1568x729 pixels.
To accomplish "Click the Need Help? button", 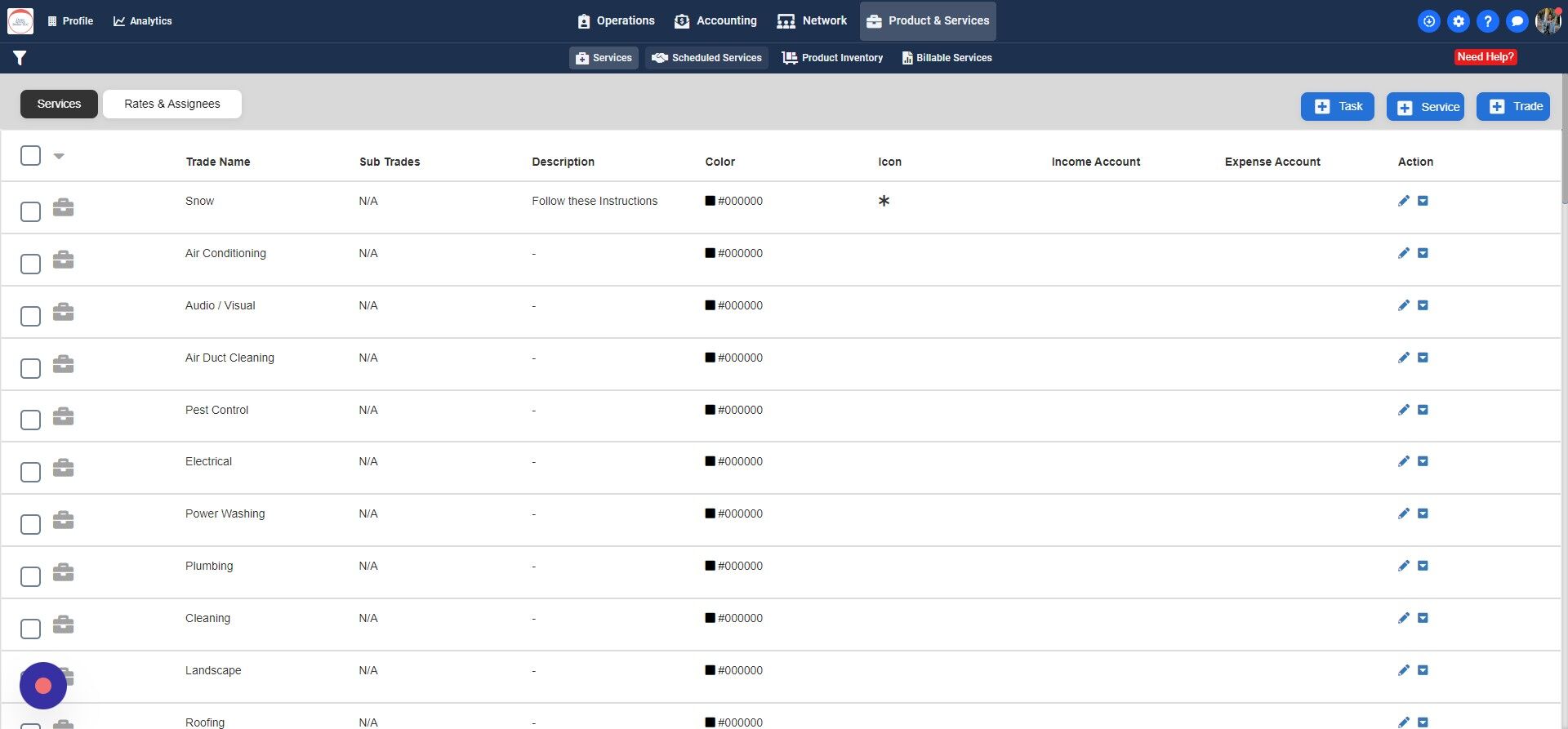I will (x=1486, y=57).
